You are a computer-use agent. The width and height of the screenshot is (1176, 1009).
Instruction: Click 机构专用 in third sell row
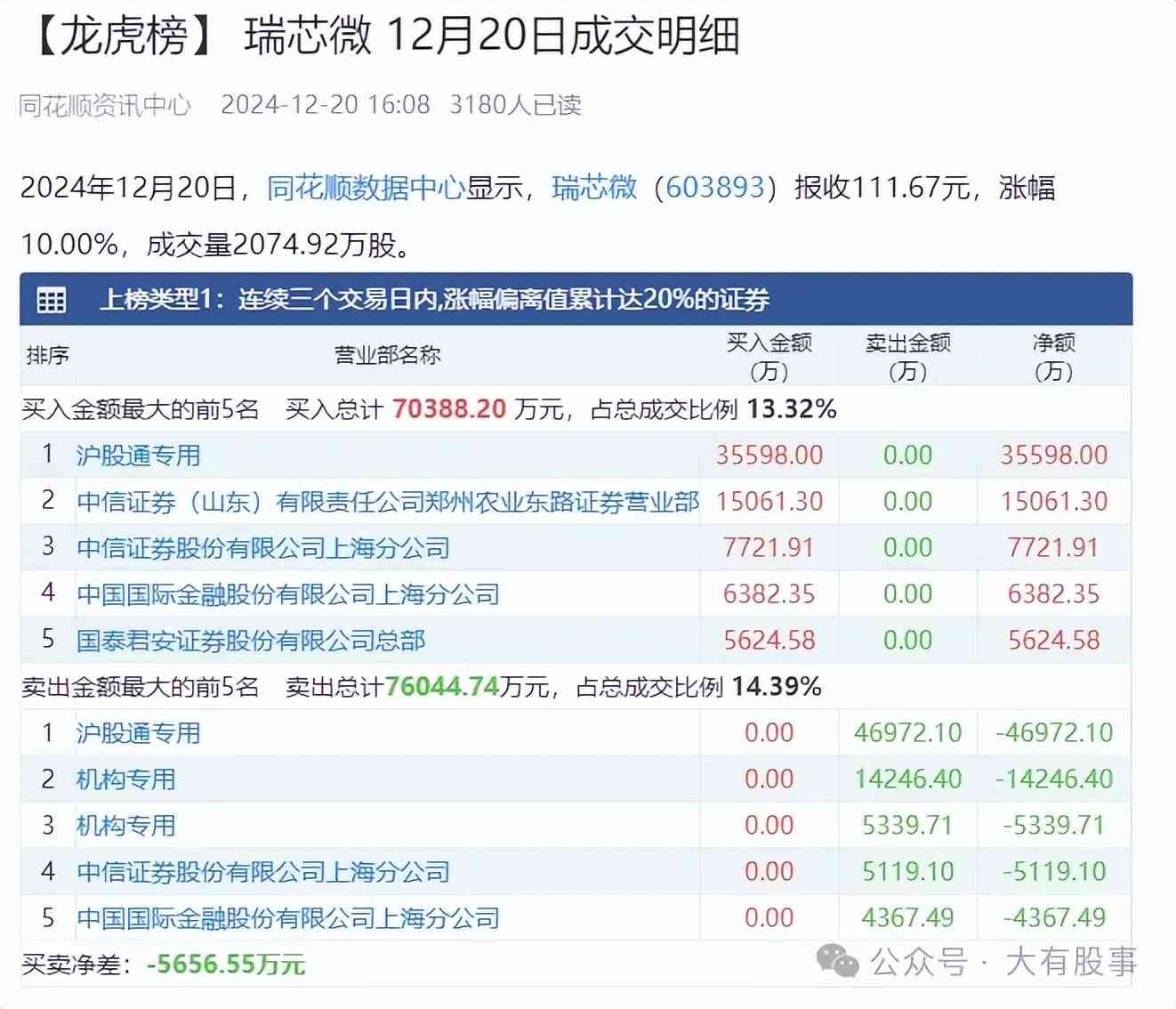pyautogui.click(x=125, y=826)
